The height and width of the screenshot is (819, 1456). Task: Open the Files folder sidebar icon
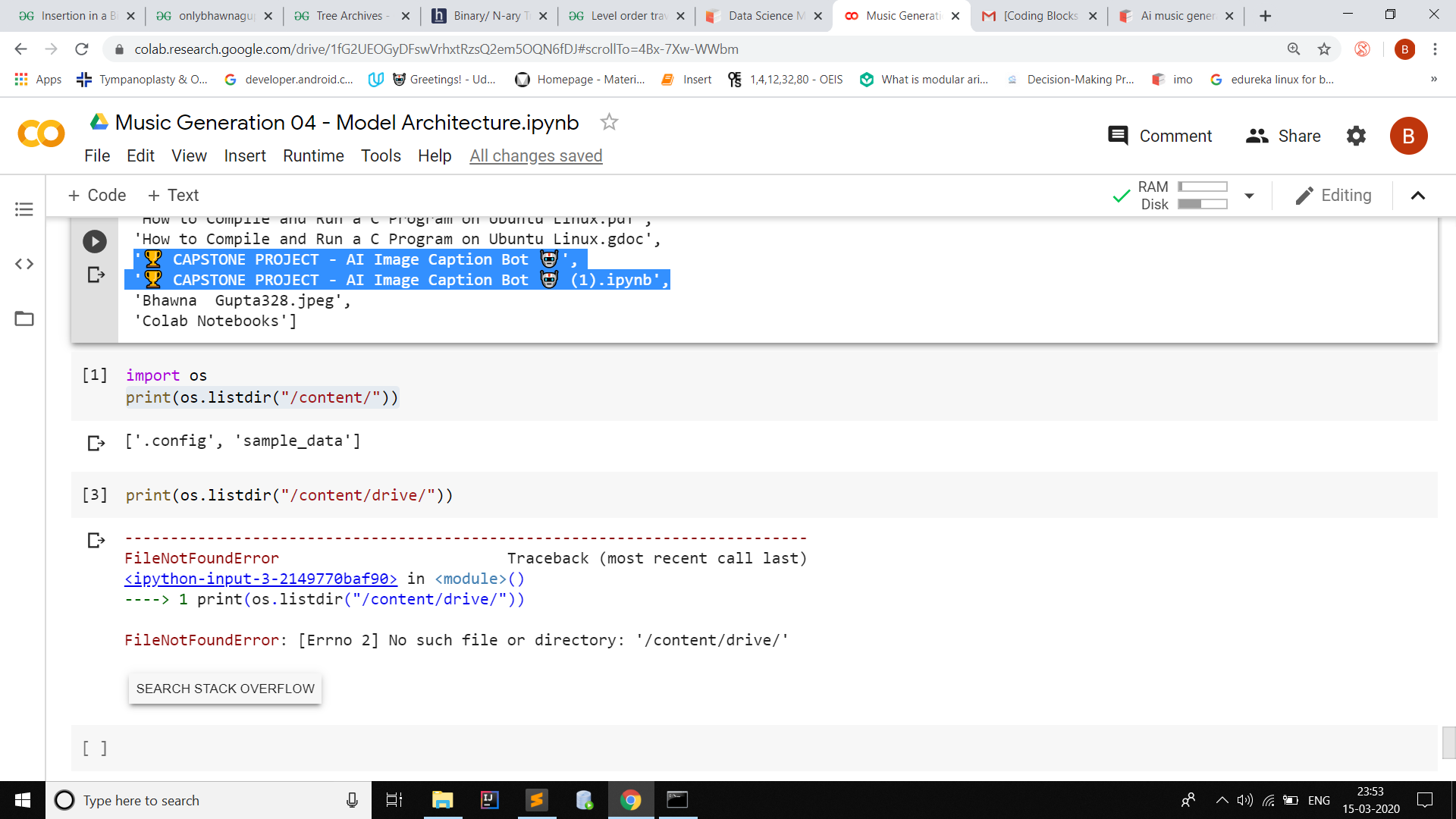(24, 318)
